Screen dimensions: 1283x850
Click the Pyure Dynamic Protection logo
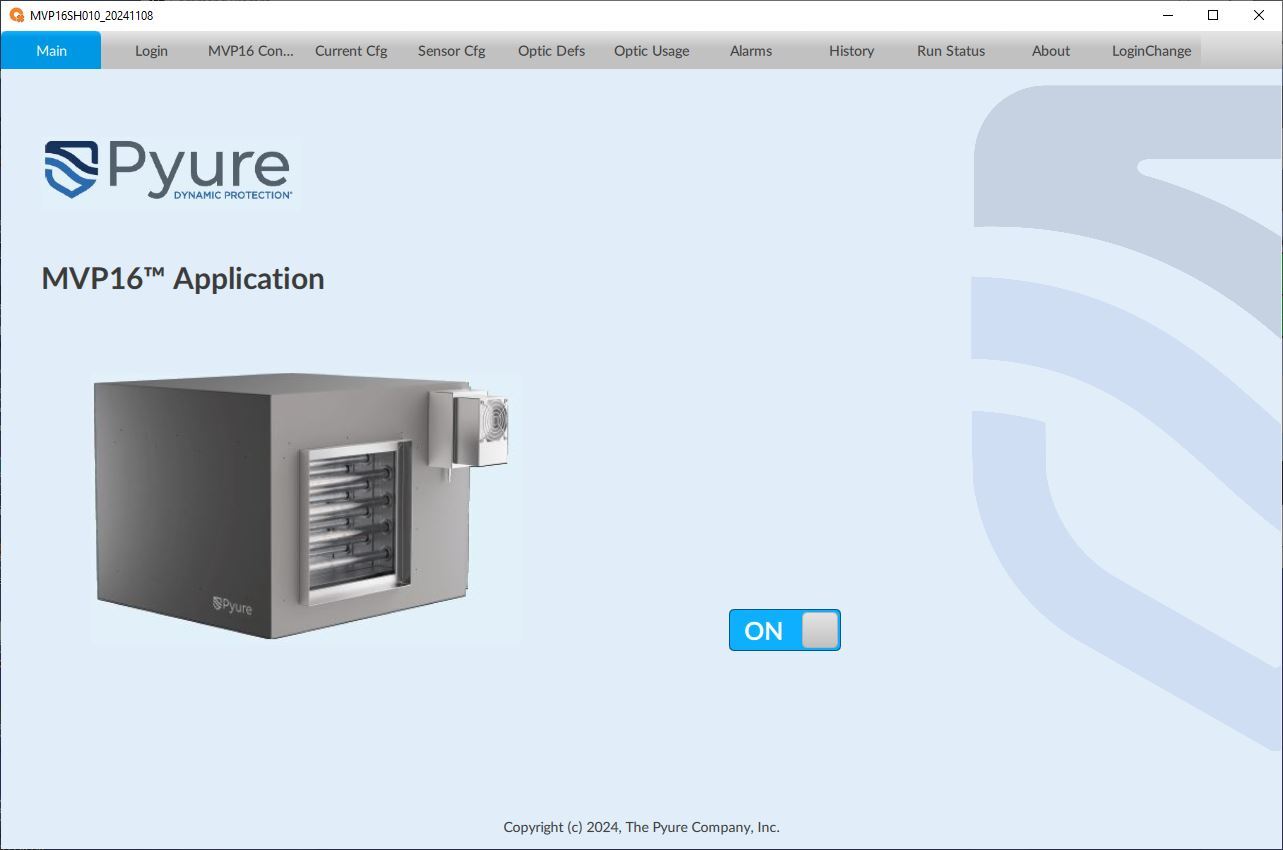(169, 170)
